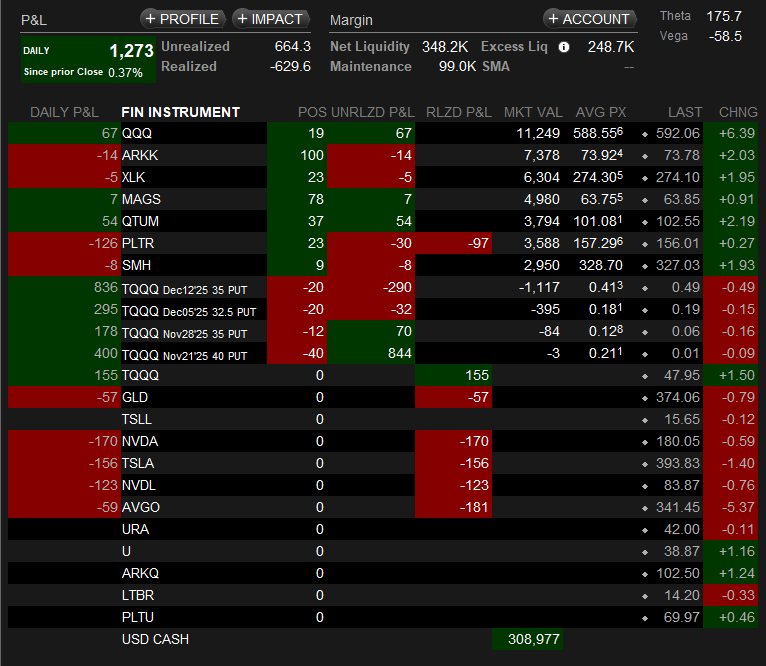Image resolution: width=766 pixels, height=666 pixels.
Task: Select the U instrument row
Action: tap(383, 551)
